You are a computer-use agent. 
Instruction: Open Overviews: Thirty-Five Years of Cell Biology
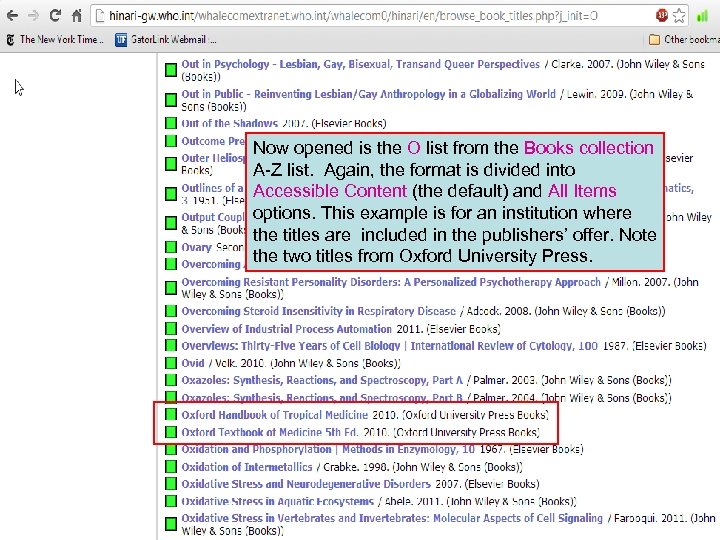point(389,345)
